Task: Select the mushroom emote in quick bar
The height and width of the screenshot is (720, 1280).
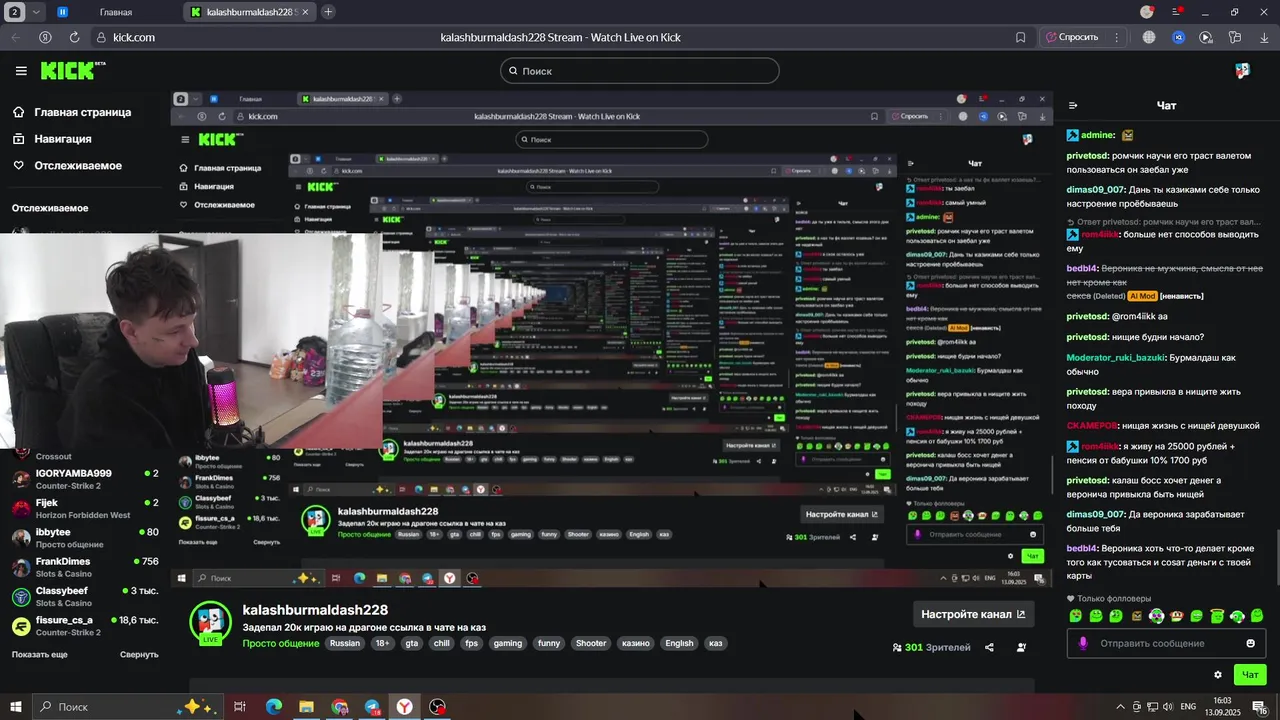Action: pyautogui.click(x=1177, y=616)
